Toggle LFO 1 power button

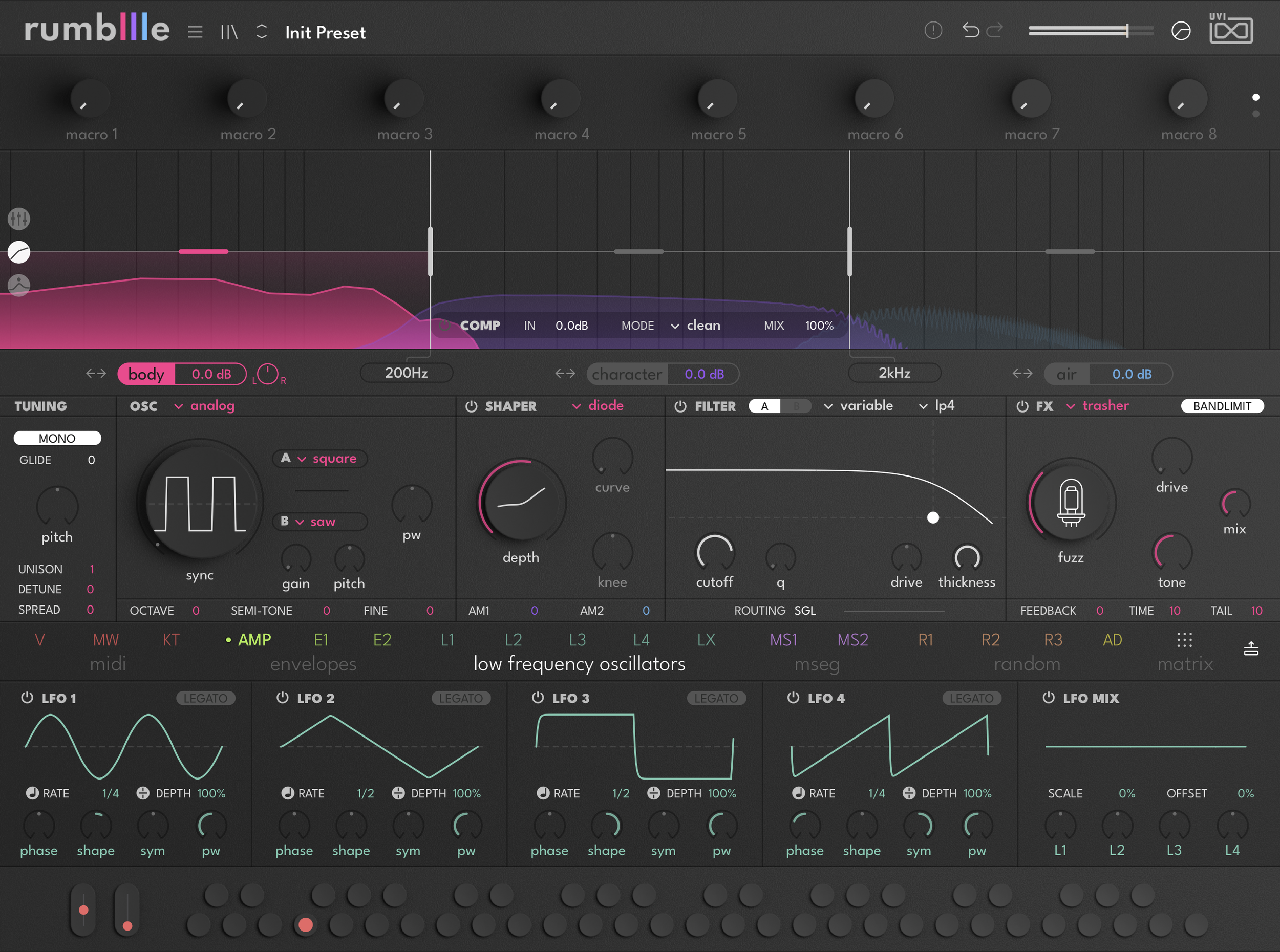27,698
